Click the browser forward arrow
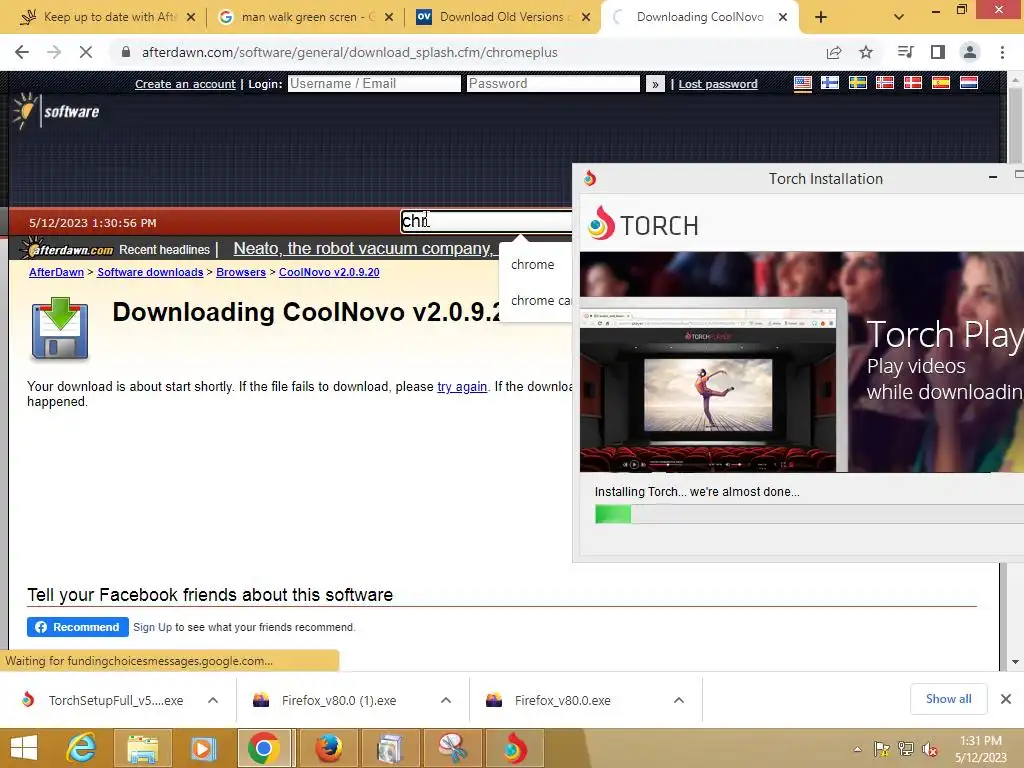Image resolution: width=1024 pixels, height=768 pixels. pyautogui.click(x=54, y=52)
